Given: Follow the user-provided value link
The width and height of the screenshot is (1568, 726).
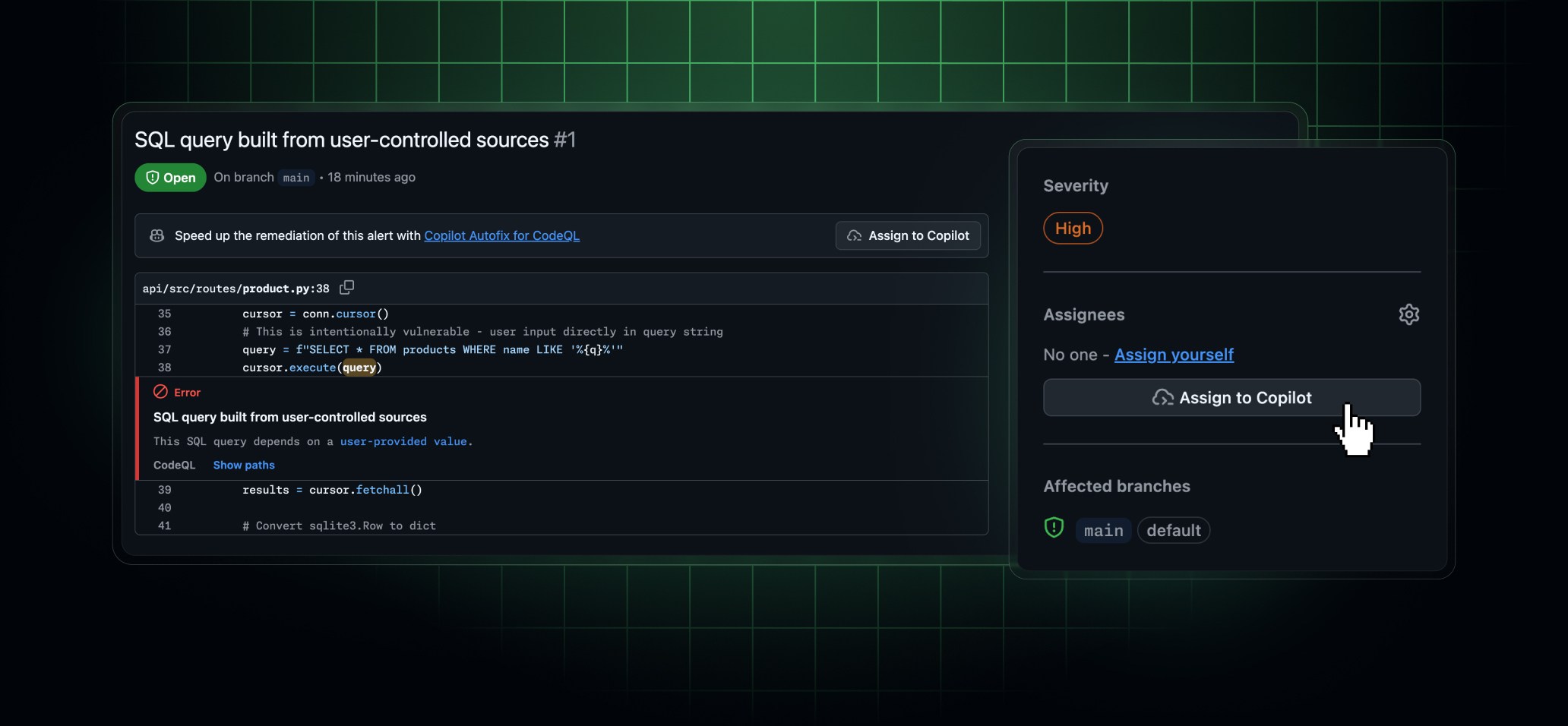Looking at the screenshot, I should tap(403, 441).
